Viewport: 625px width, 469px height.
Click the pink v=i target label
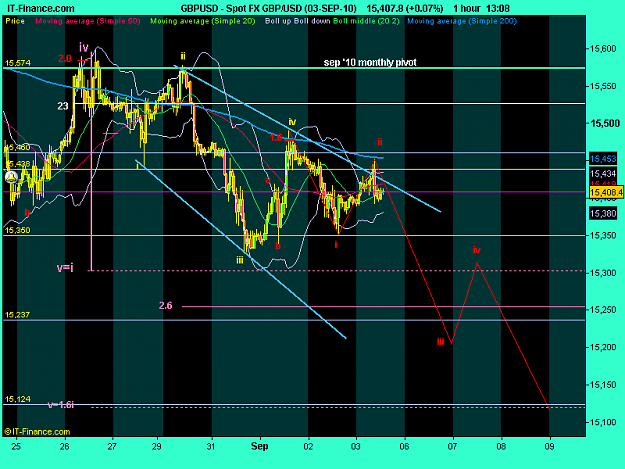[x=65, y=268]
